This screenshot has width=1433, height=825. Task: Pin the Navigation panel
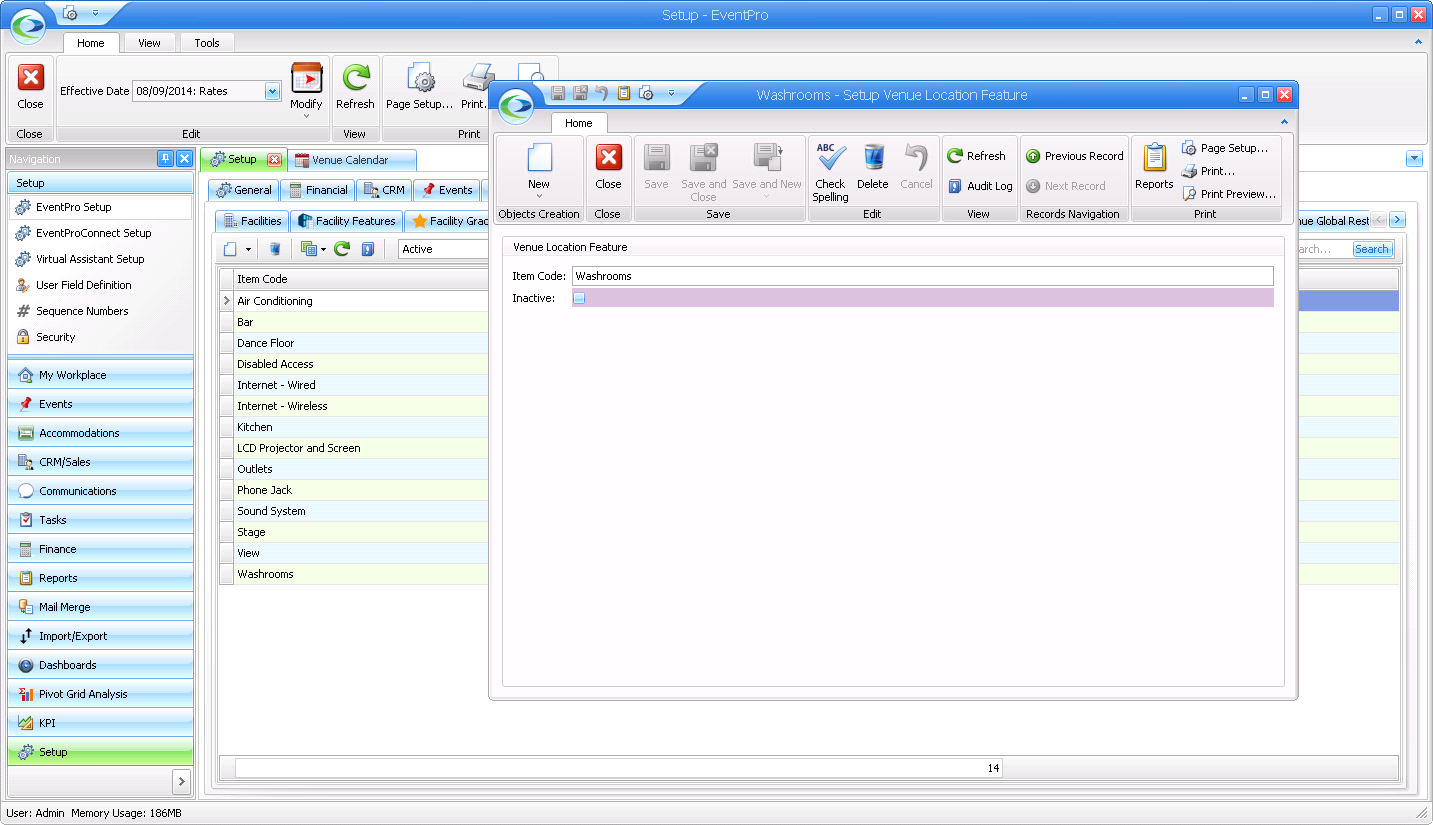tap(165, 159)
